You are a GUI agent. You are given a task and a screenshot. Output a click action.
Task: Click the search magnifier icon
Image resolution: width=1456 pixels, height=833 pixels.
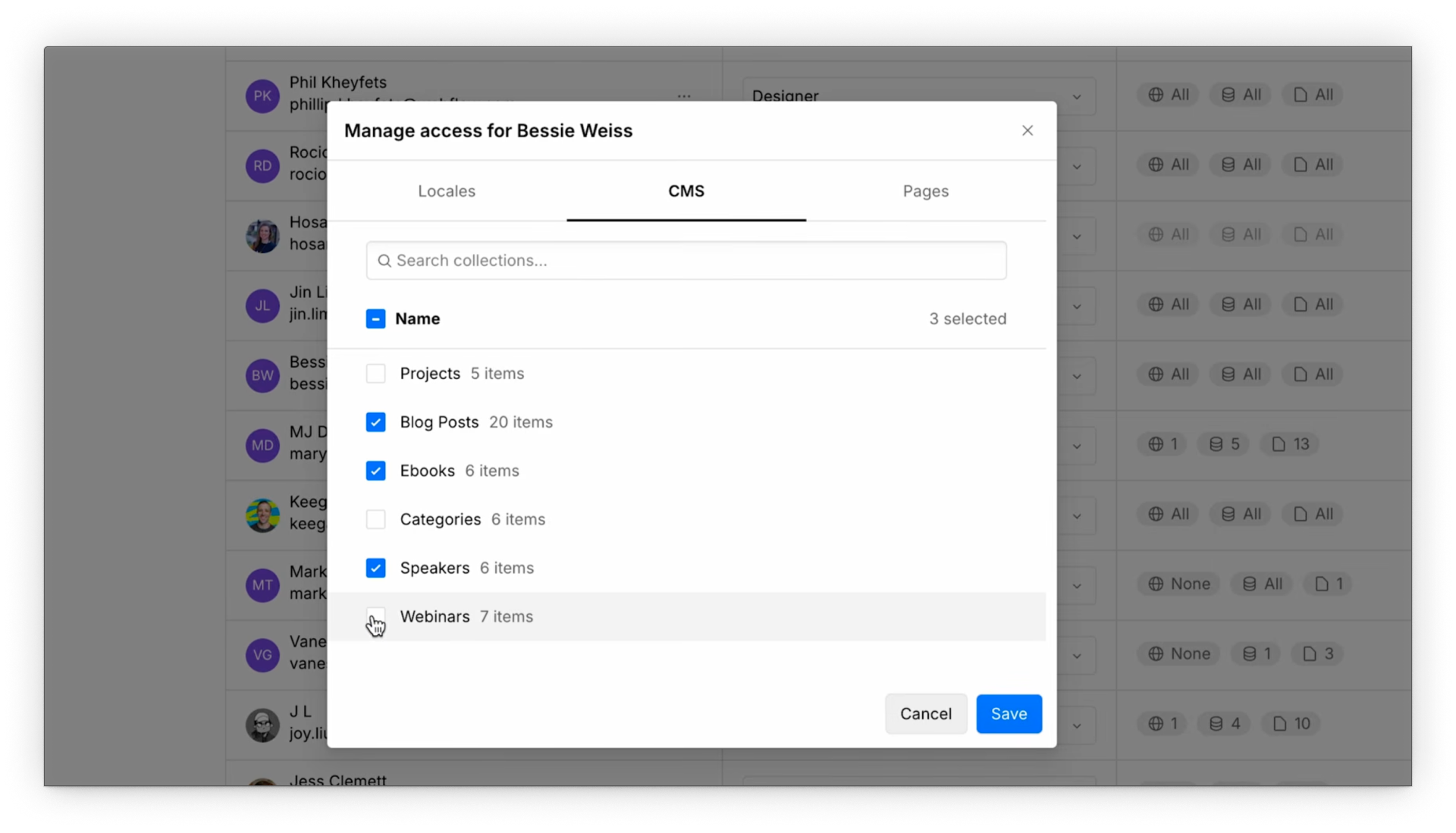[x=384, y=261]
